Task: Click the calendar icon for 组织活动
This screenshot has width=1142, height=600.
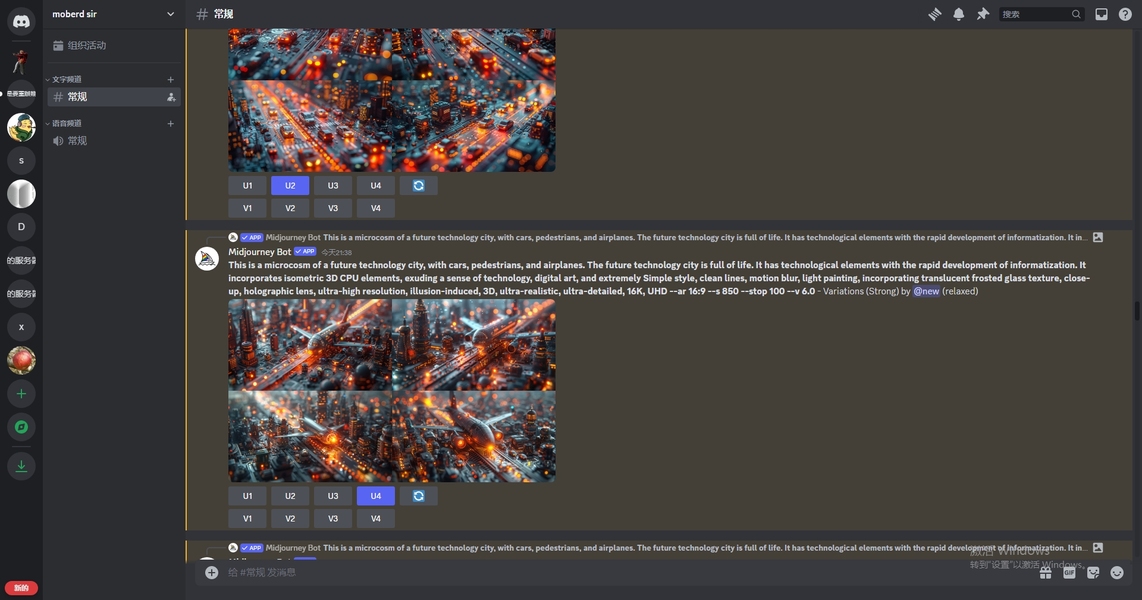Action: pos(58,45)
